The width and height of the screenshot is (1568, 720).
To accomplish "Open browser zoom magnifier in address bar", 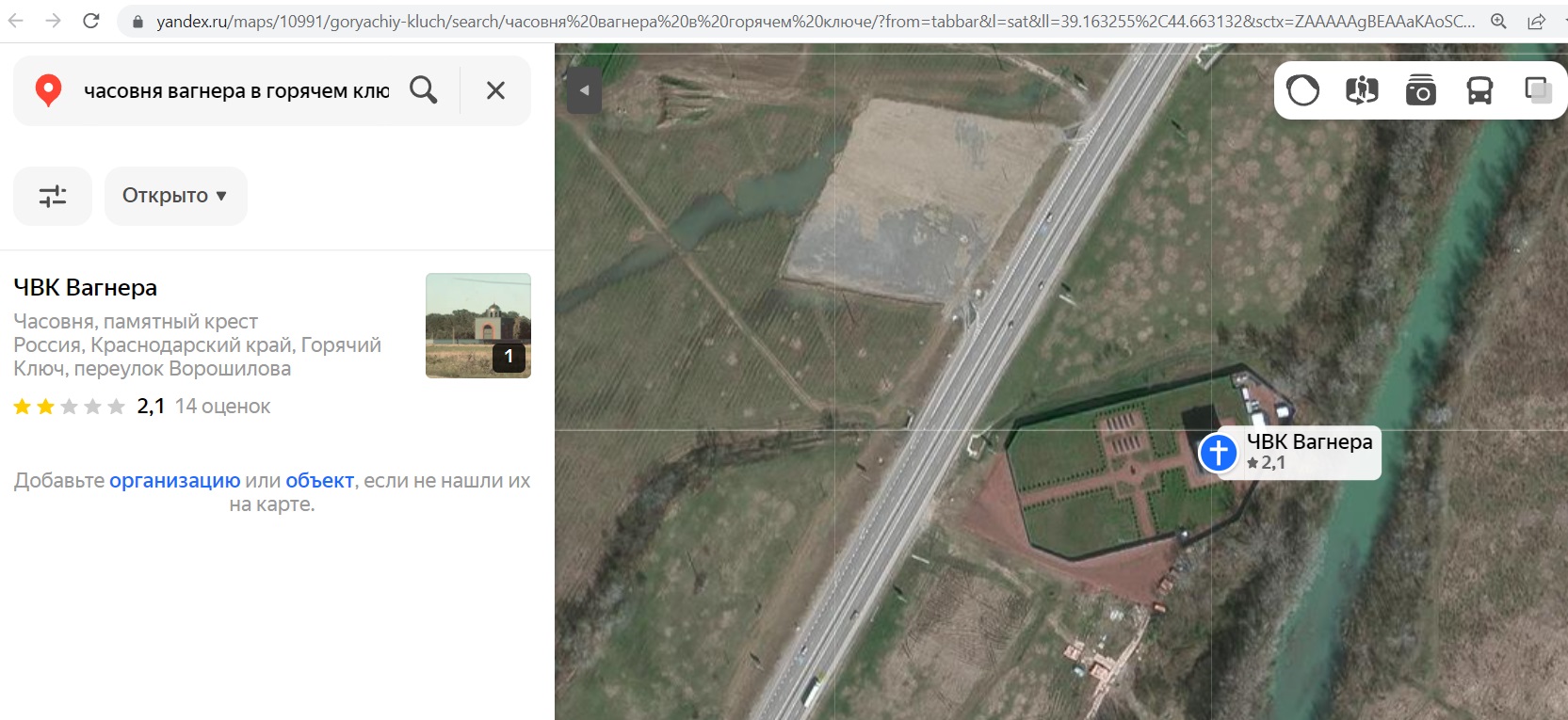I will coord(1498,21).
